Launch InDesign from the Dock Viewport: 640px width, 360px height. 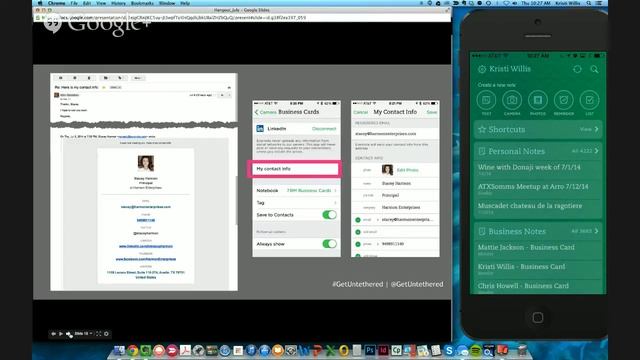pos(383,350)
